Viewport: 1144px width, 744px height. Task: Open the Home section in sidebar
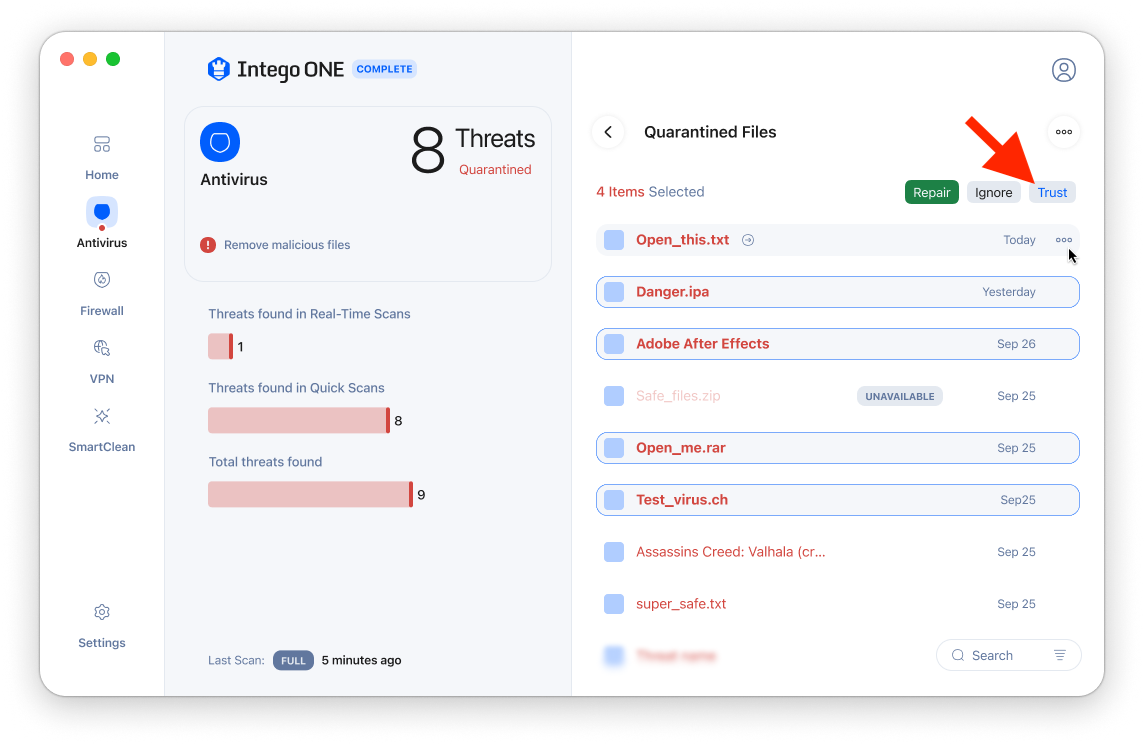click(x=101, y=158)
